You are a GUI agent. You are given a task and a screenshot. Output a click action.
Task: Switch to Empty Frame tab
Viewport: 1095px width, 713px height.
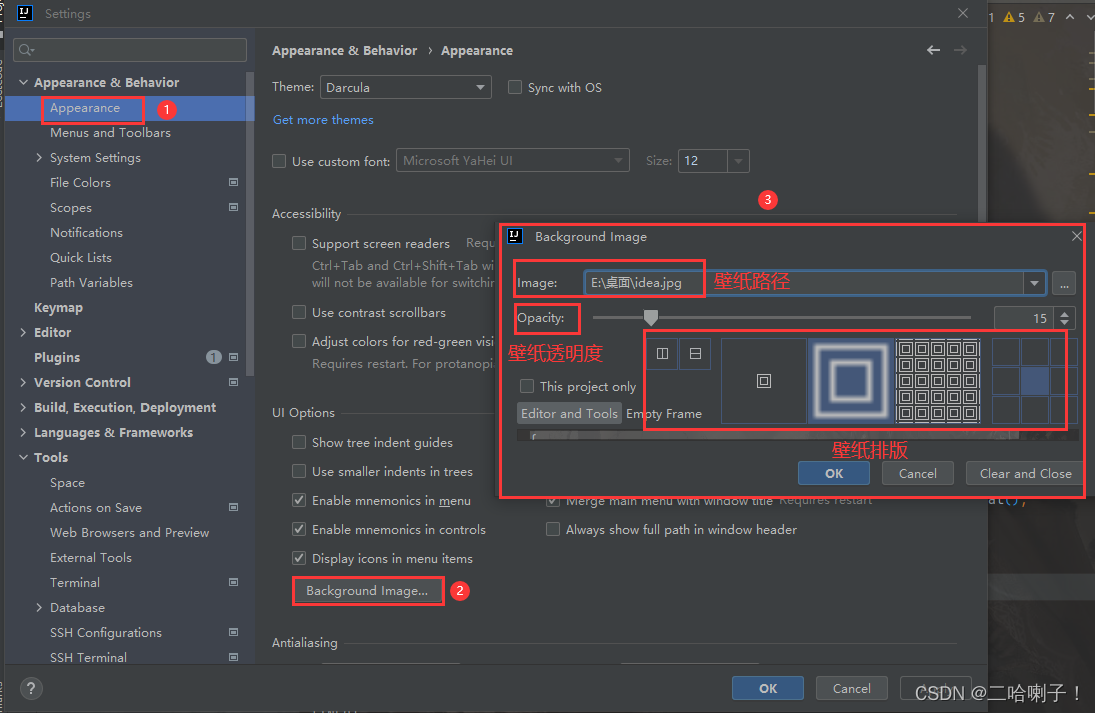[x=664, y=413]
